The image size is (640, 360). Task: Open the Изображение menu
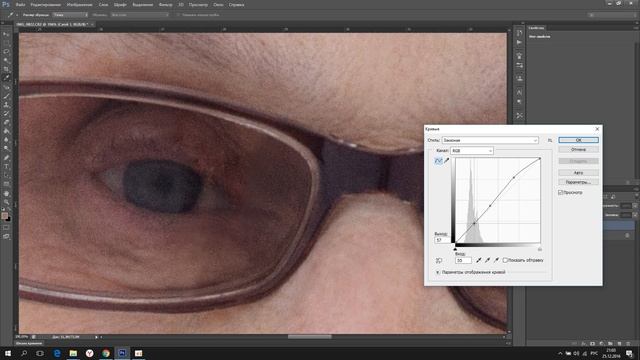(x=80, y=4)
